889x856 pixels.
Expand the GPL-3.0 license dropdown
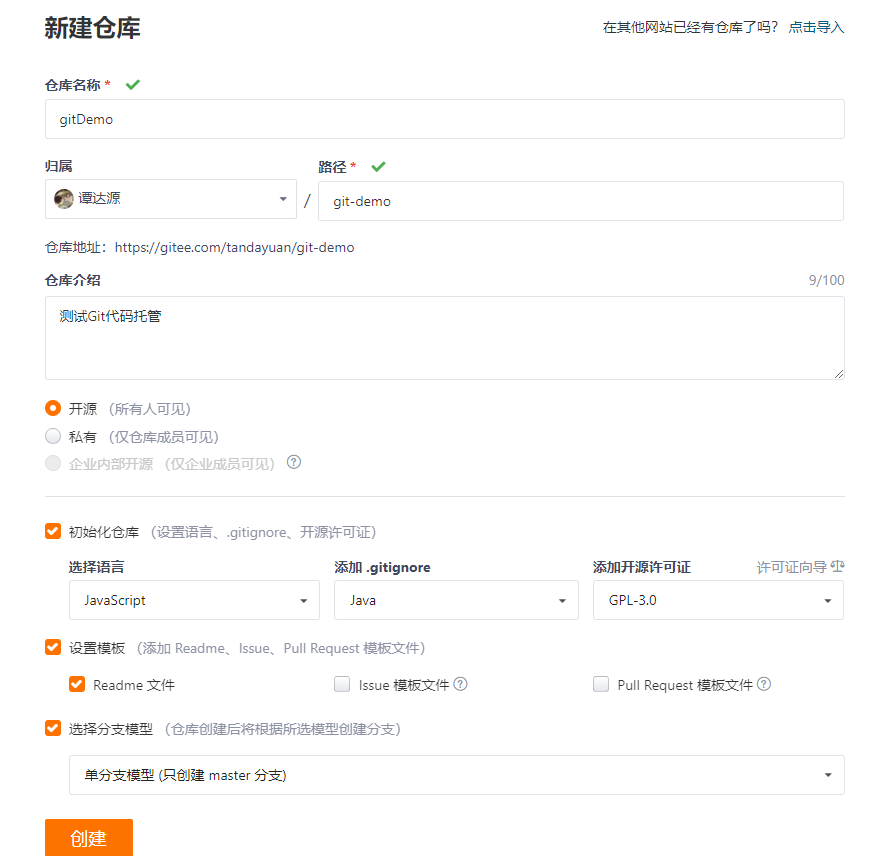(x=718, y=600)
